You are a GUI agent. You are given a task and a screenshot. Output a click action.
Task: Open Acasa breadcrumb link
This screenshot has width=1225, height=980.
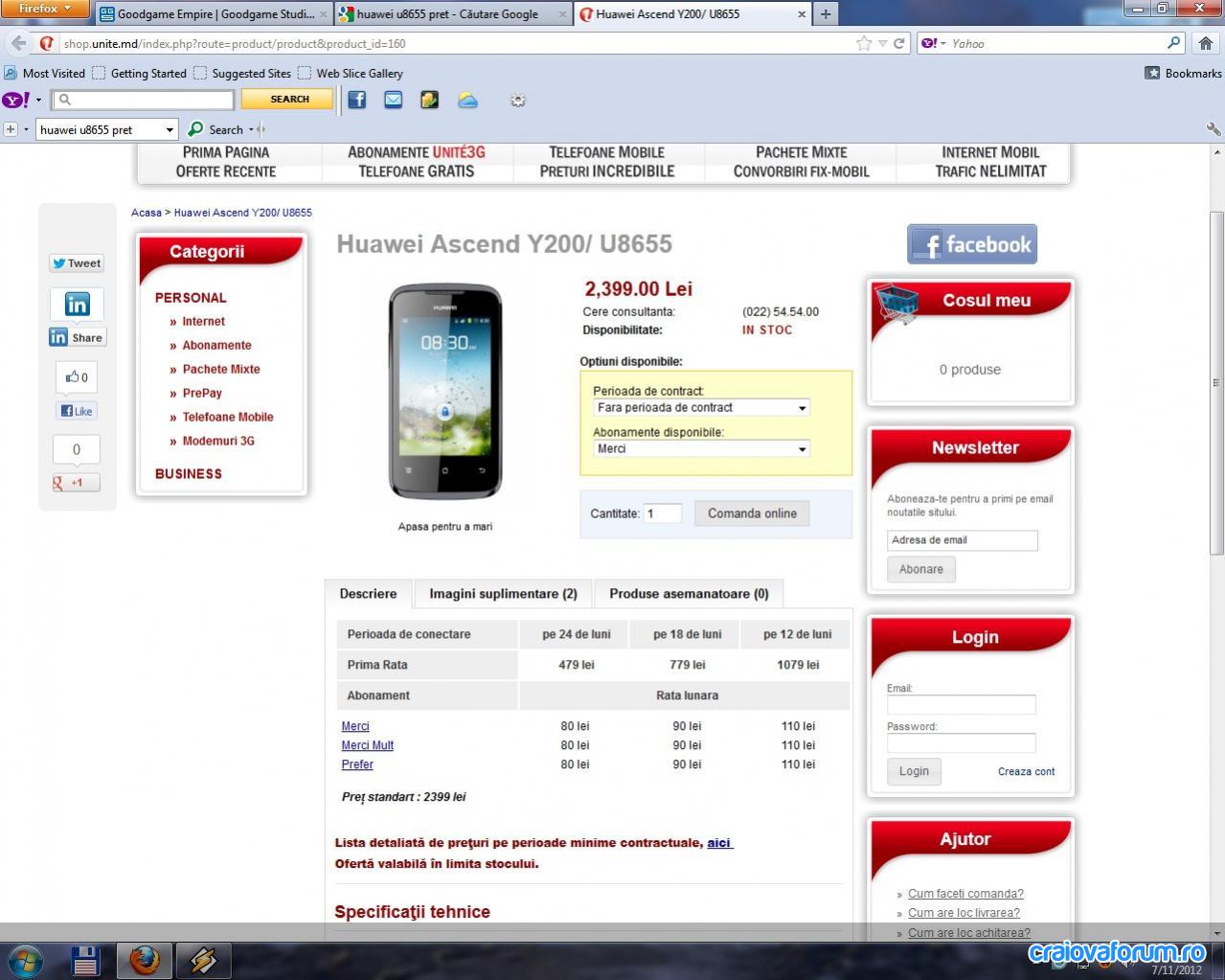click(x=147, y=213)
